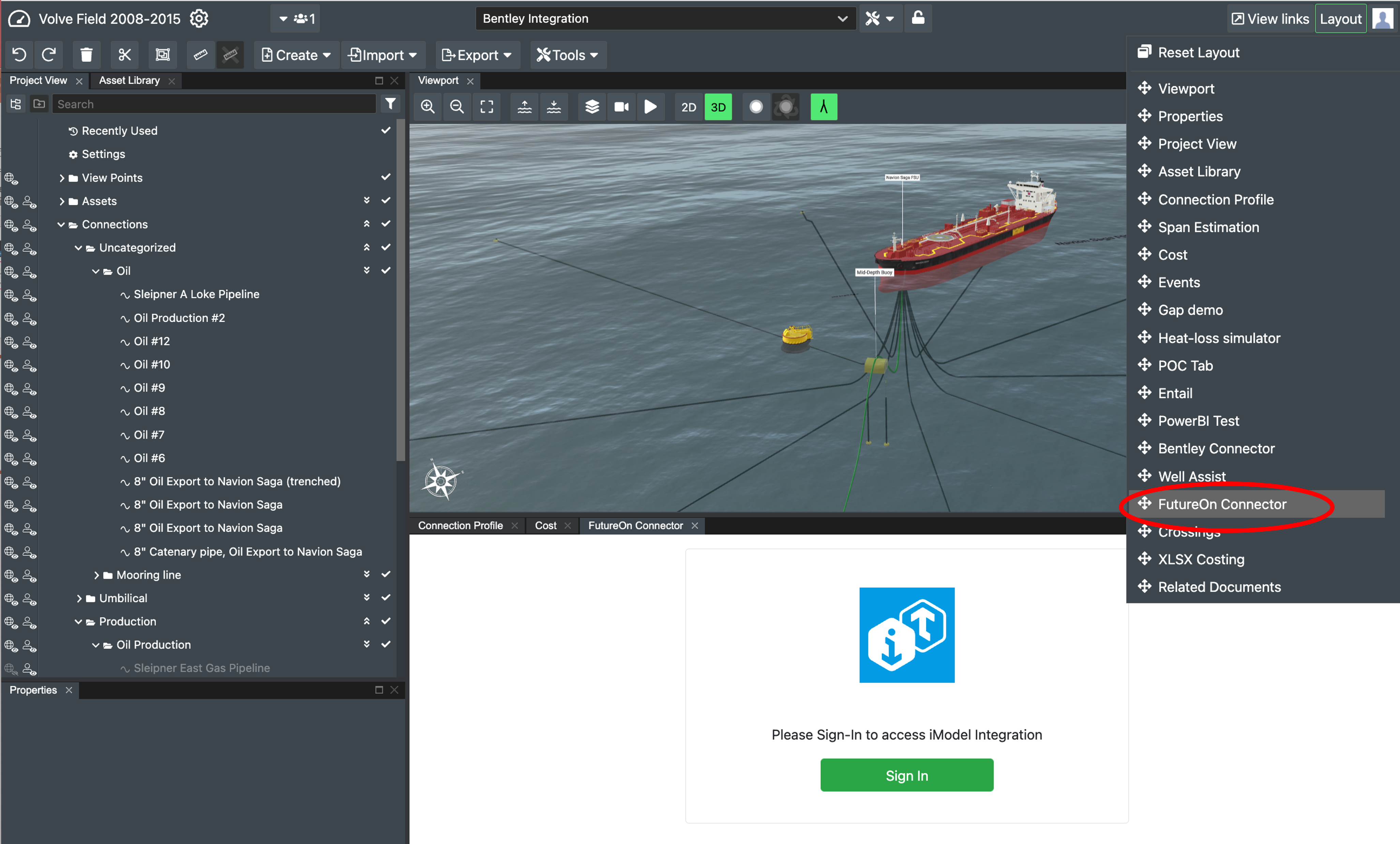Click the crossed ruler toolbar icon
Image resolution: width=1400 pixels, height=844 pixels.
point(230,55)
